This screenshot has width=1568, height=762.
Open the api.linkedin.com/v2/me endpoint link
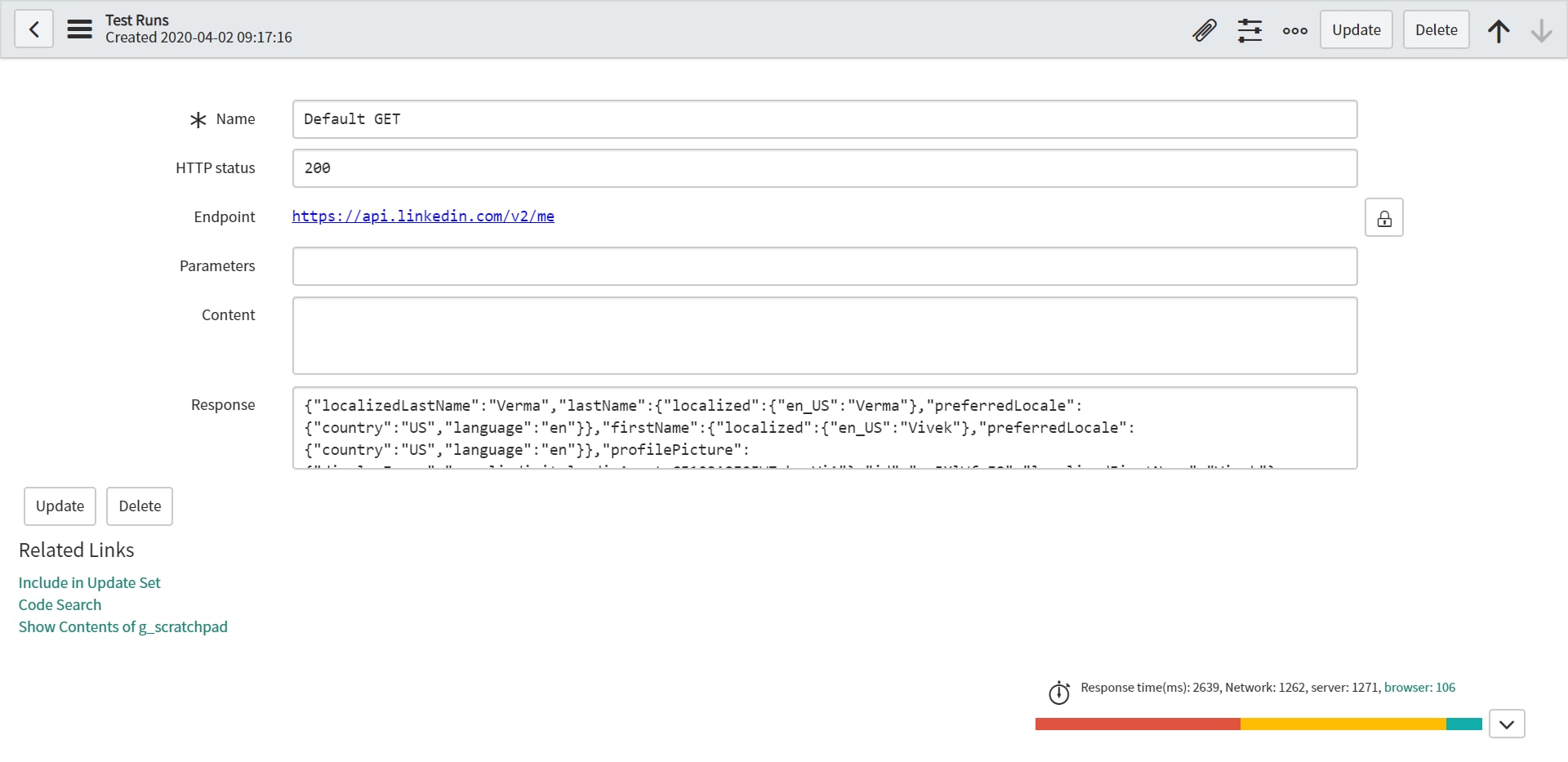tap(423, 216)
